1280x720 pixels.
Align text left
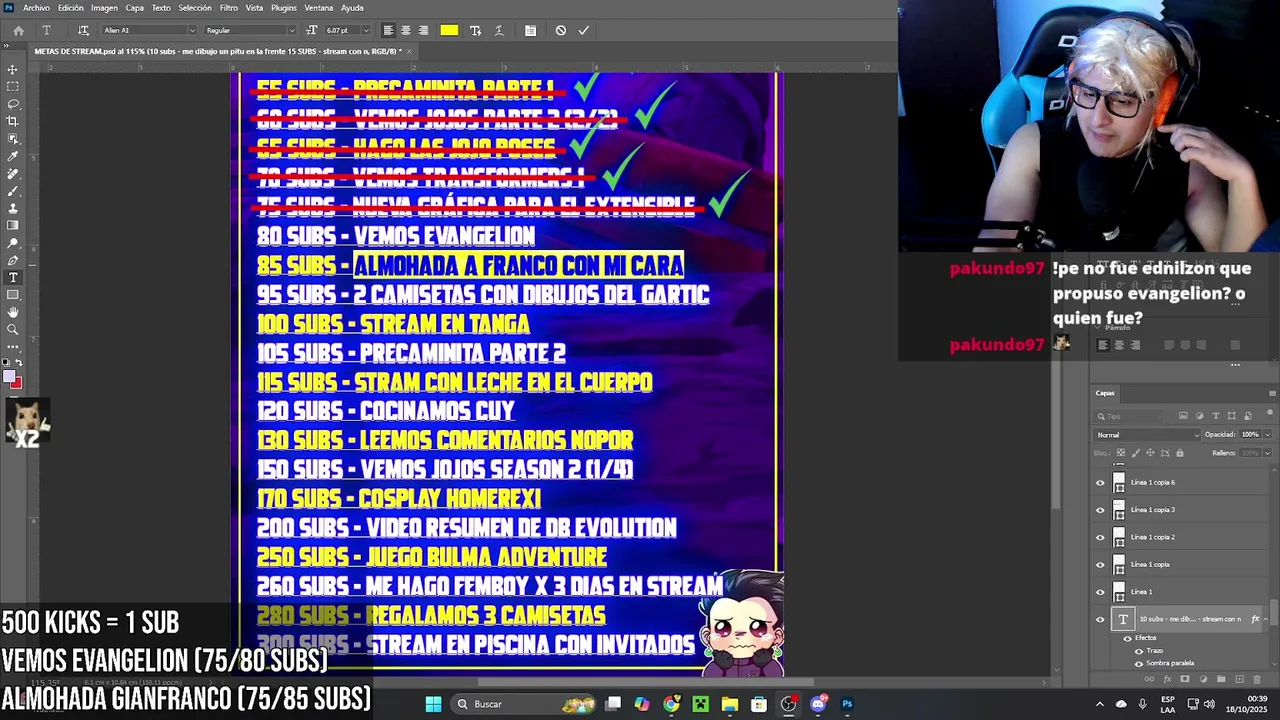pyautogui.click(x=388, y=30)
